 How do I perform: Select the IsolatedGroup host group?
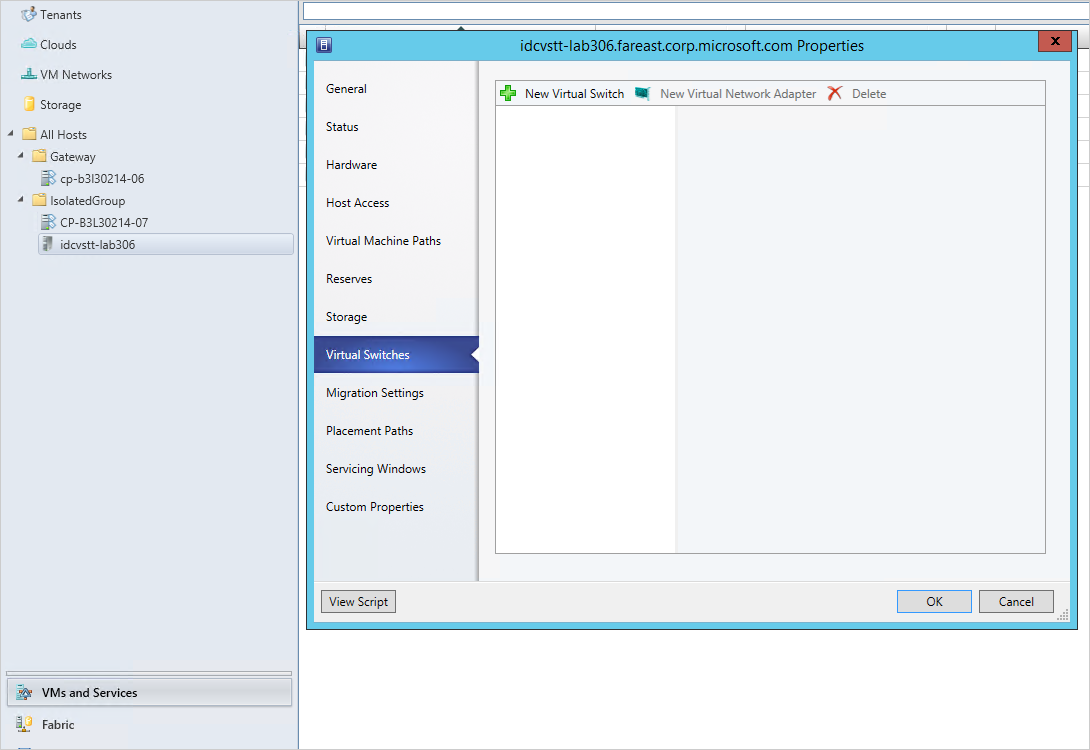(x=88, y=200)
